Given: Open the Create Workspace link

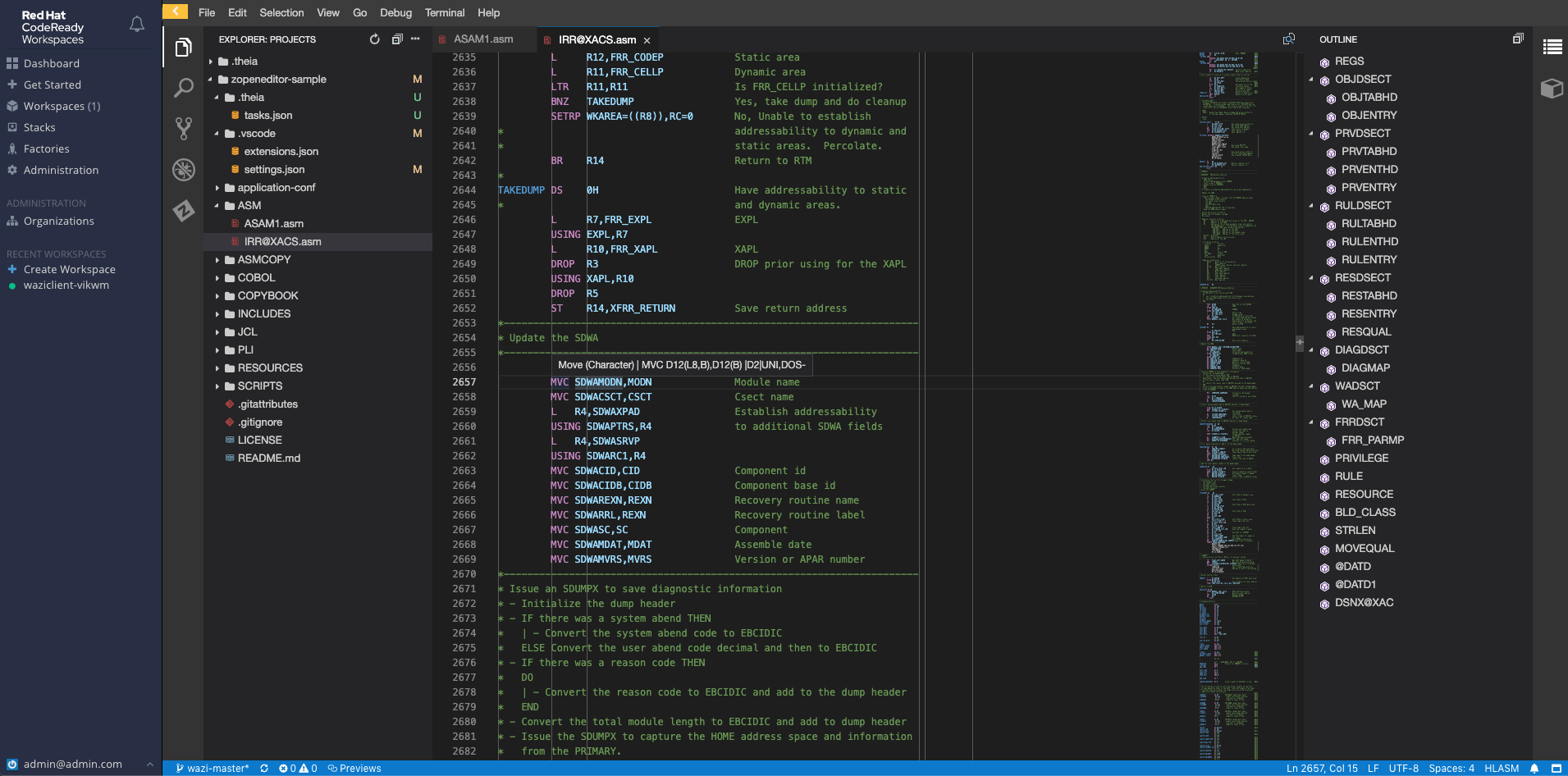Looking at the screenshot, I should tap(69, 269).
